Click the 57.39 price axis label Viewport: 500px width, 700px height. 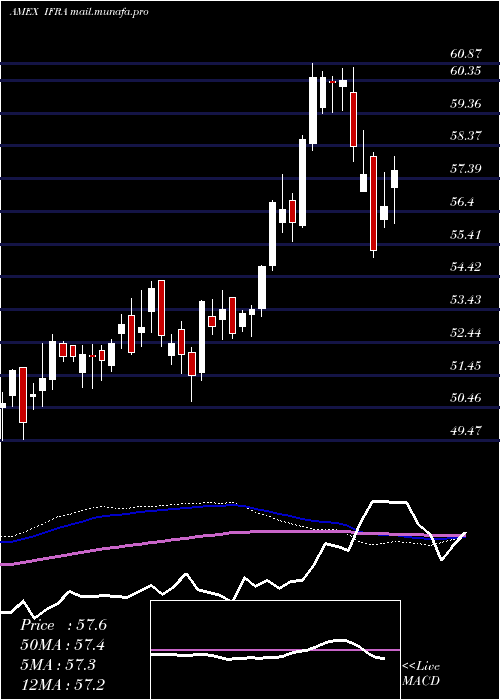coord(466,169)
